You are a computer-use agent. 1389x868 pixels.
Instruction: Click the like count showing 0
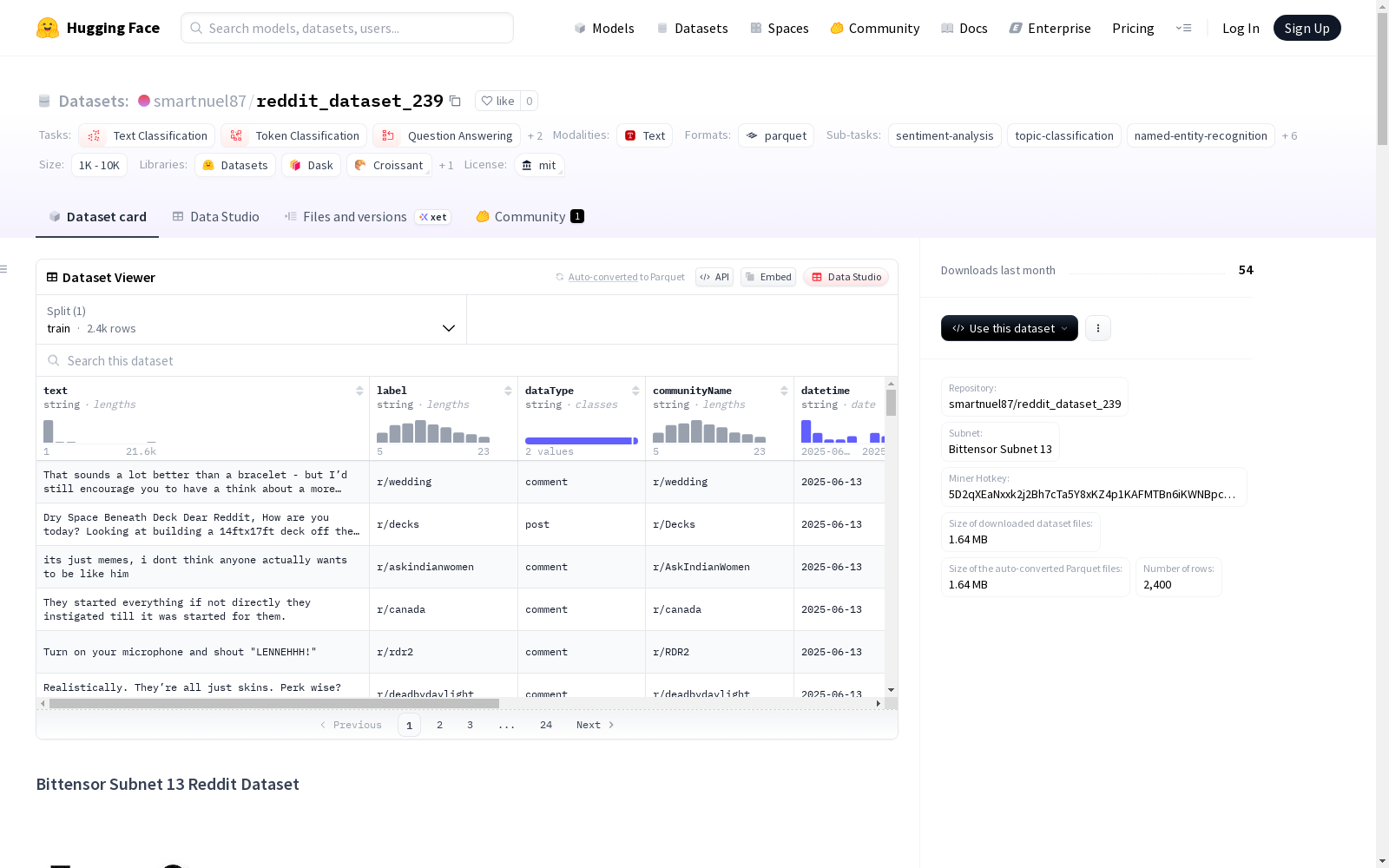529,101
